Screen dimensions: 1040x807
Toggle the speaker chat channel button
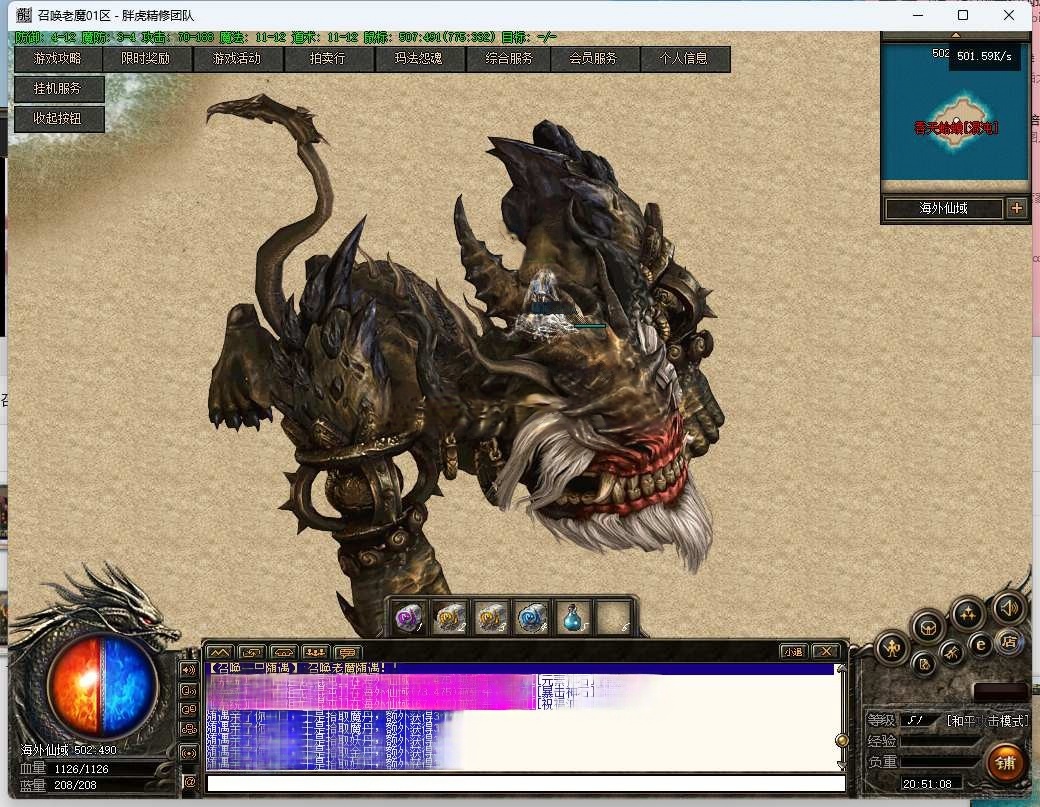189,670
